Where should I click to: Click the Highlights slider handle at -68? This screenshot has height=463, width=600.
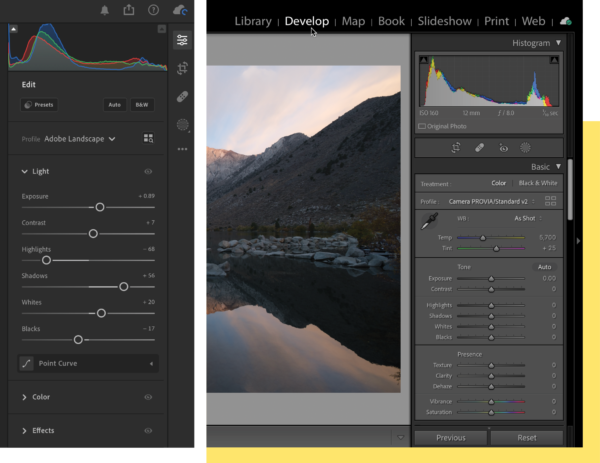pos(46,260)
